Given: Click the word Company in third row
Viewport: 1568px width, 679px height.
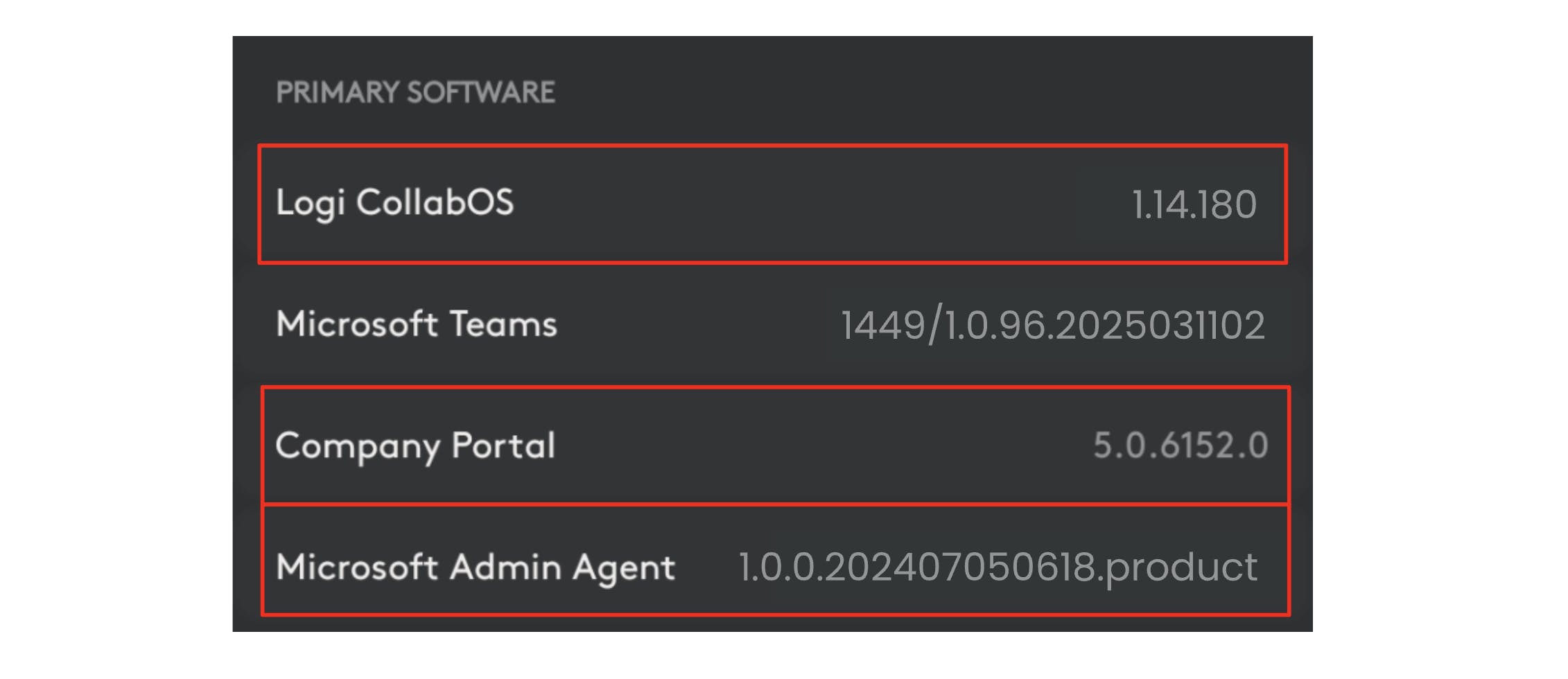Looking at the screenshot, I should 357,446.
